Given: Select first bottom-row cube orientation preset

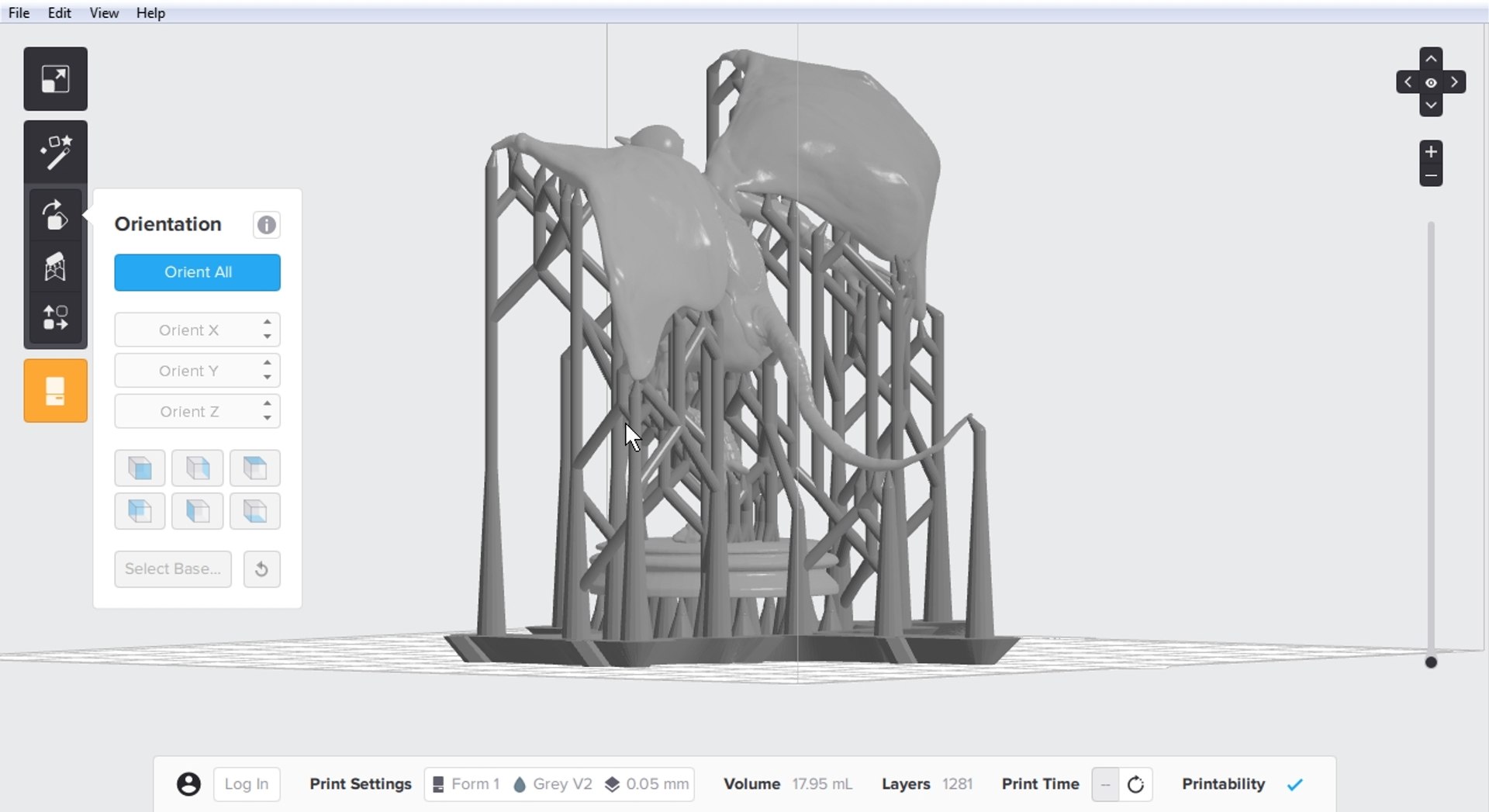Looking at the screenshot, I should [x=140, y=511].
